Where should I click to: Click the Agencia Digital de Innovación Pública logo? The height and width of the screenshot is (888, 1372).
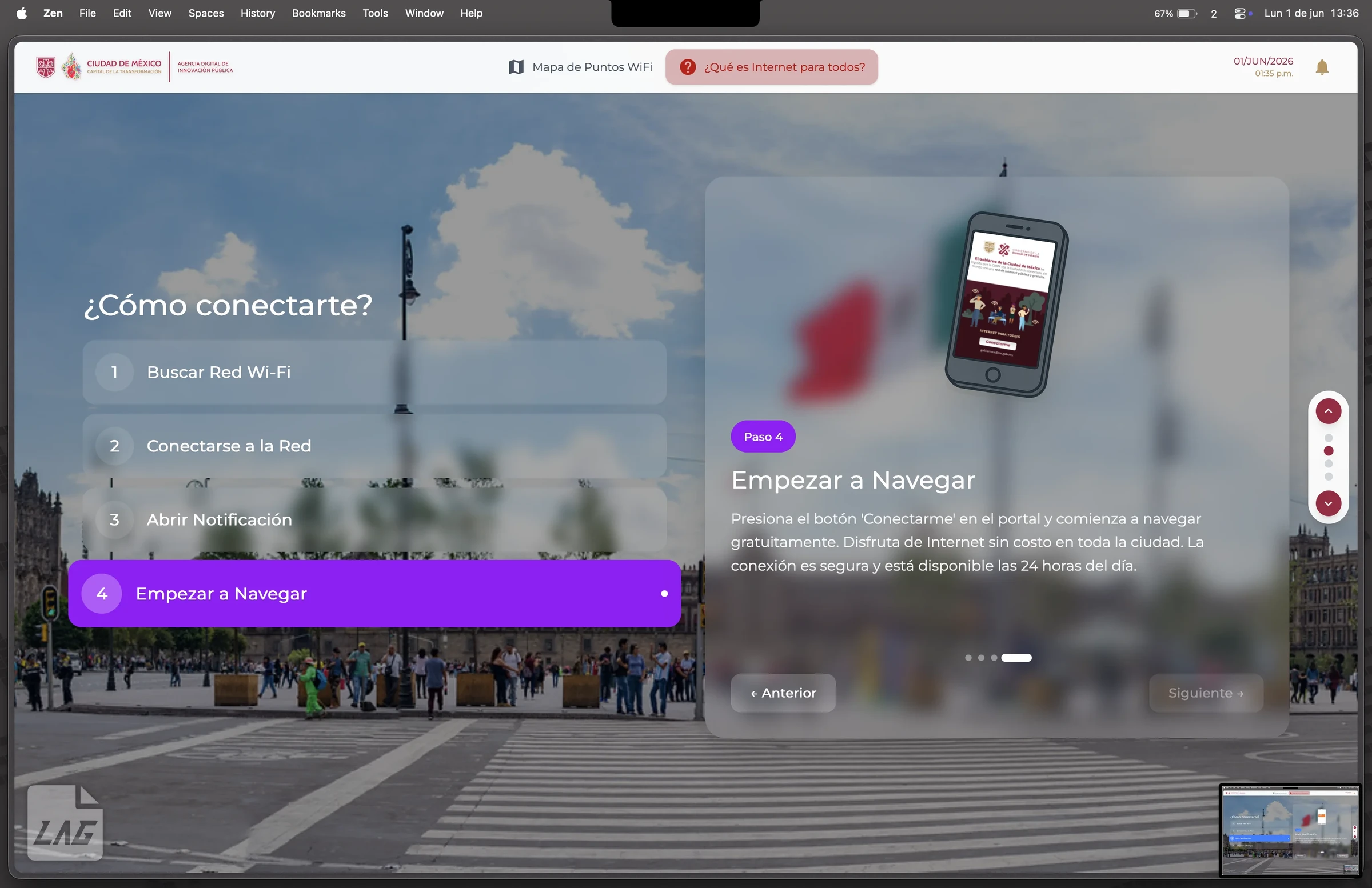click(x=205, y=67)
